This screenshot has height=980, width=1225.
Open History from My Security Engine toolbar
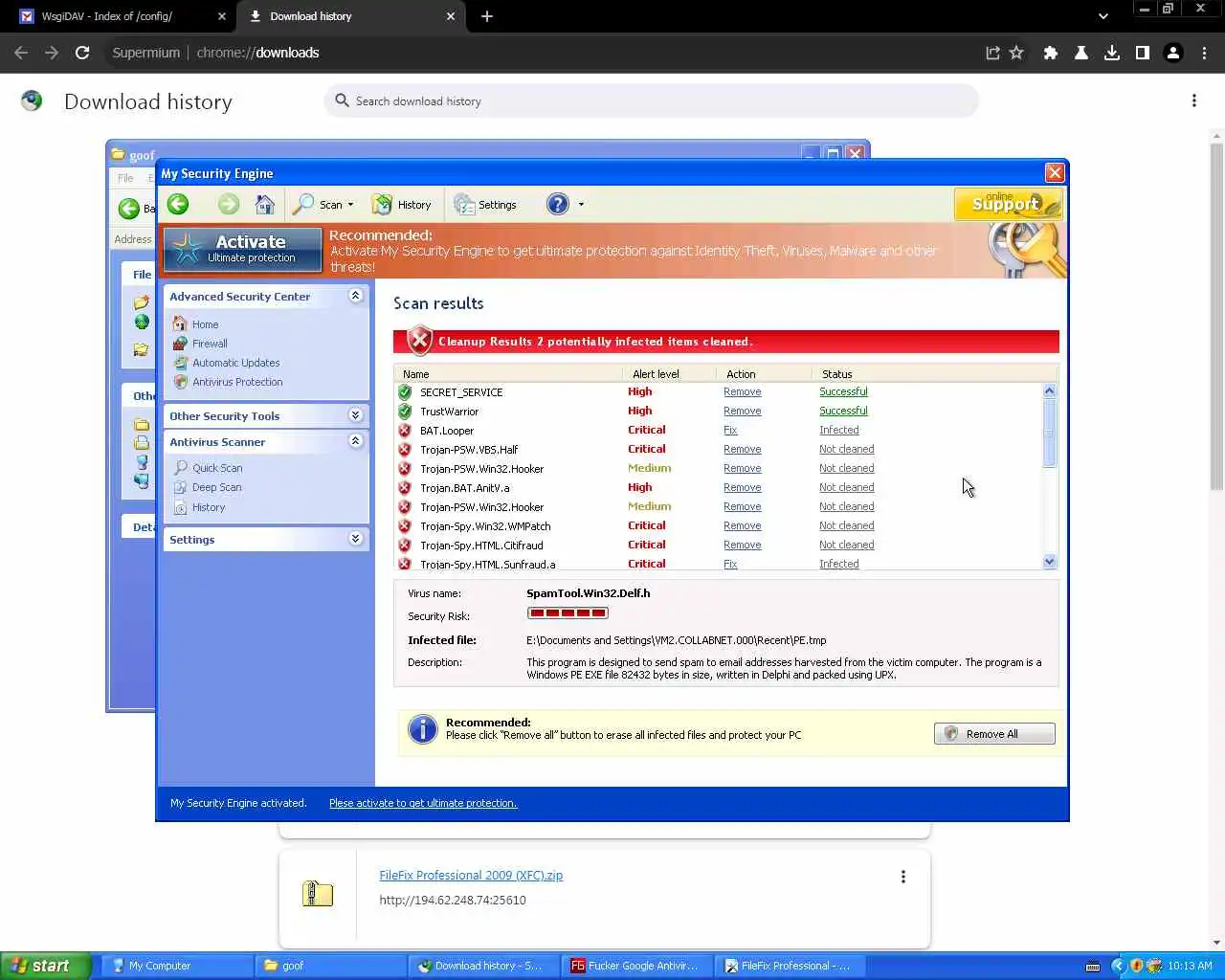[402, 205]
